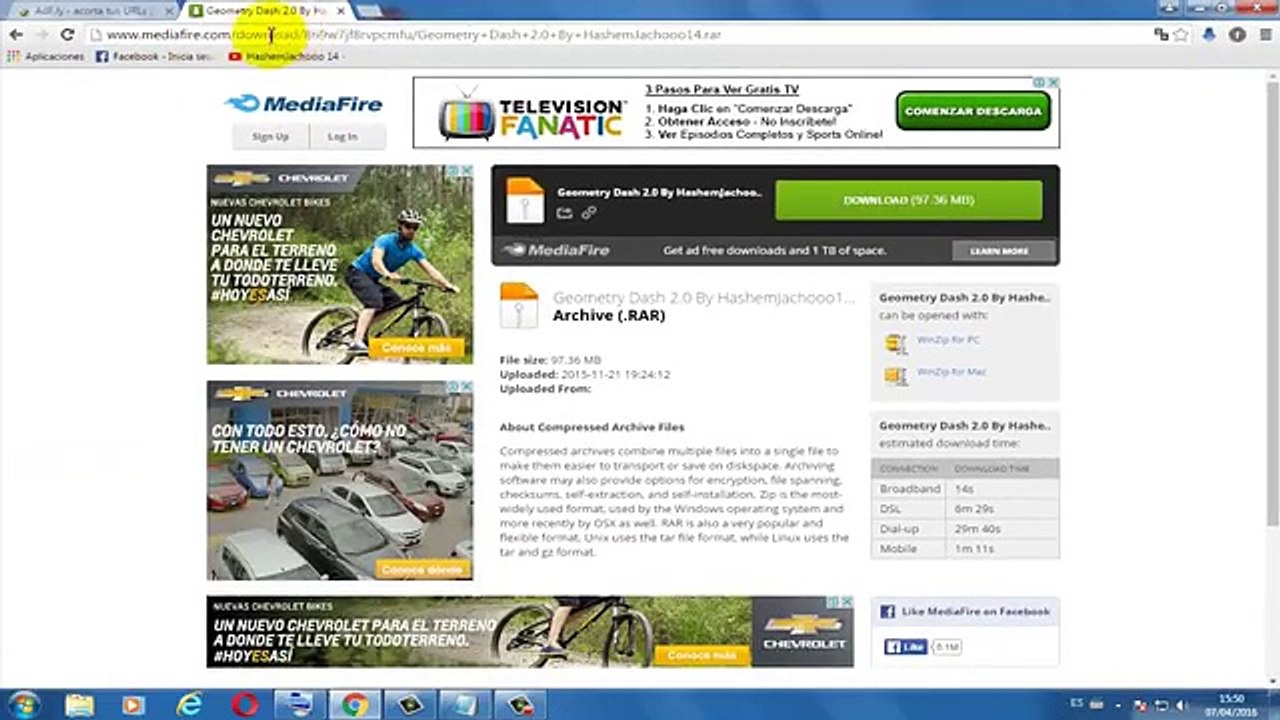
Task: Reload the current page
Action: [67, 34]
